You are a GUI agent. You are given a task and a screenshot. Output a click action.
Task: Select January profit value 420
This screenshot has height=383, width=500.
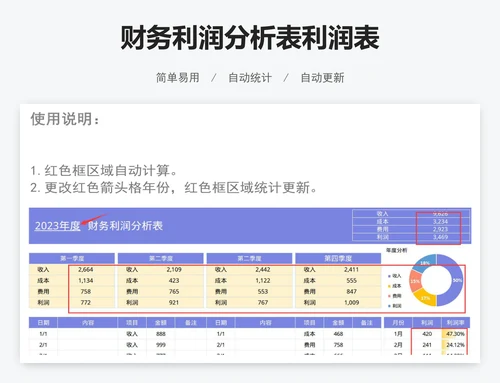pyautogui.click(x=427, y=334)
